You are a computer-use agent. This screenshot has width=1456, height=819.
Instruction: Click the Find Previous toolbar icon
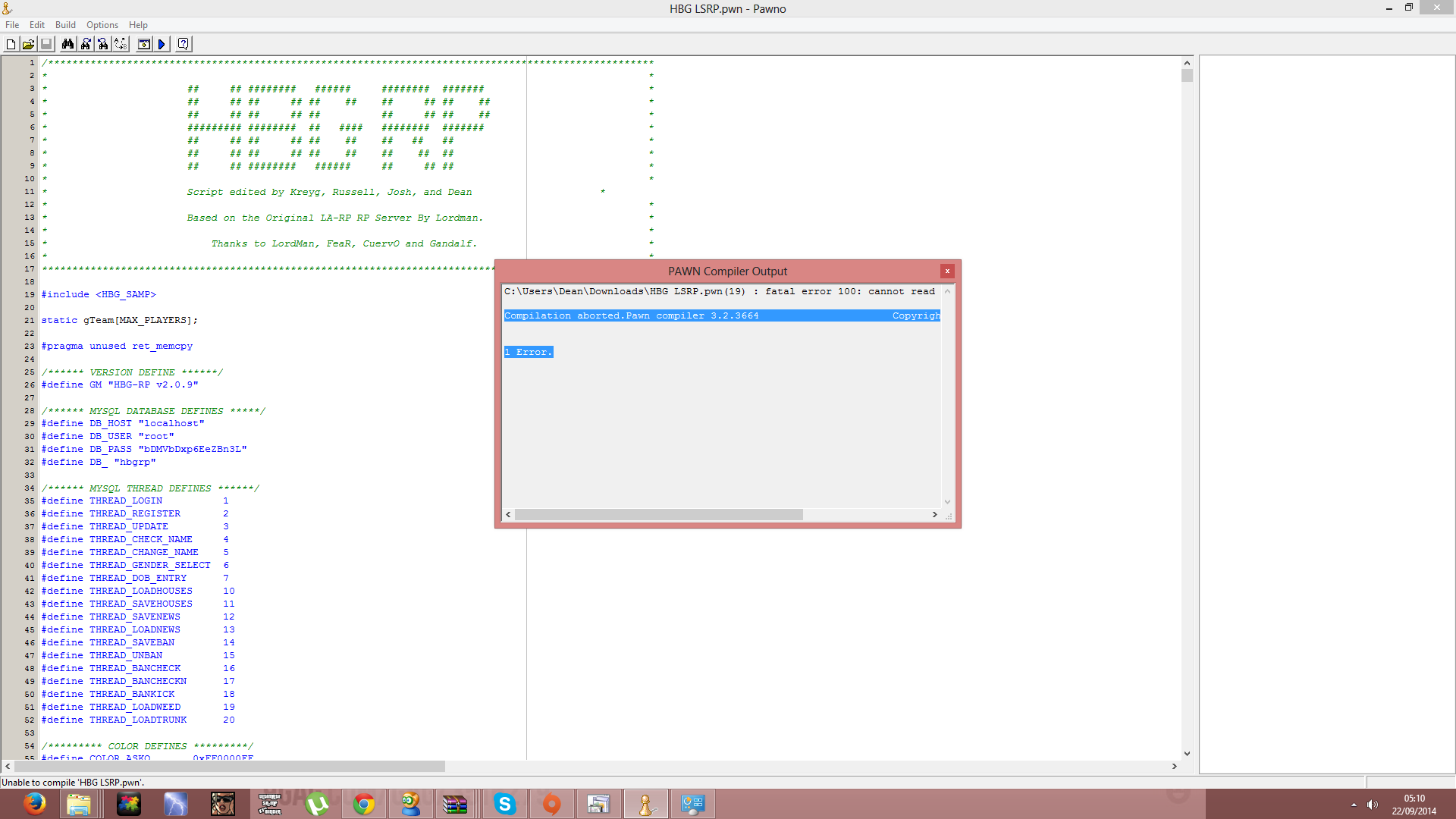click(103, 44)
